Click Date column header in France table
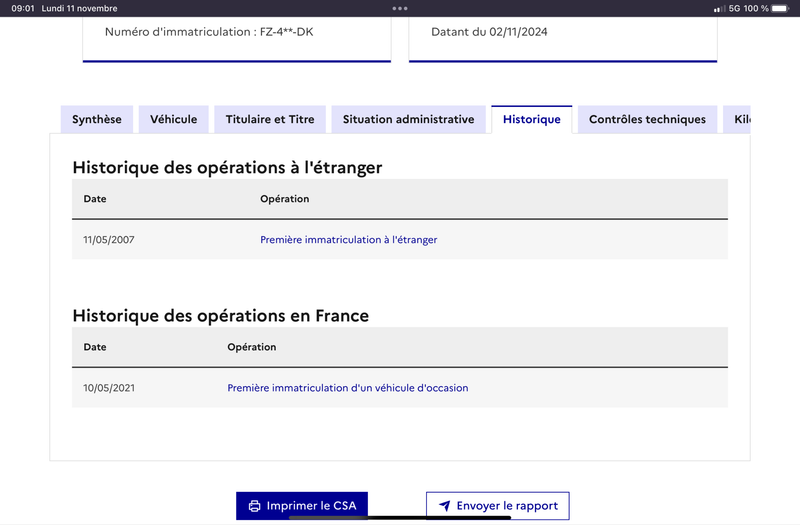The width and height of the screenshot is (800, 525). point(95,347)
